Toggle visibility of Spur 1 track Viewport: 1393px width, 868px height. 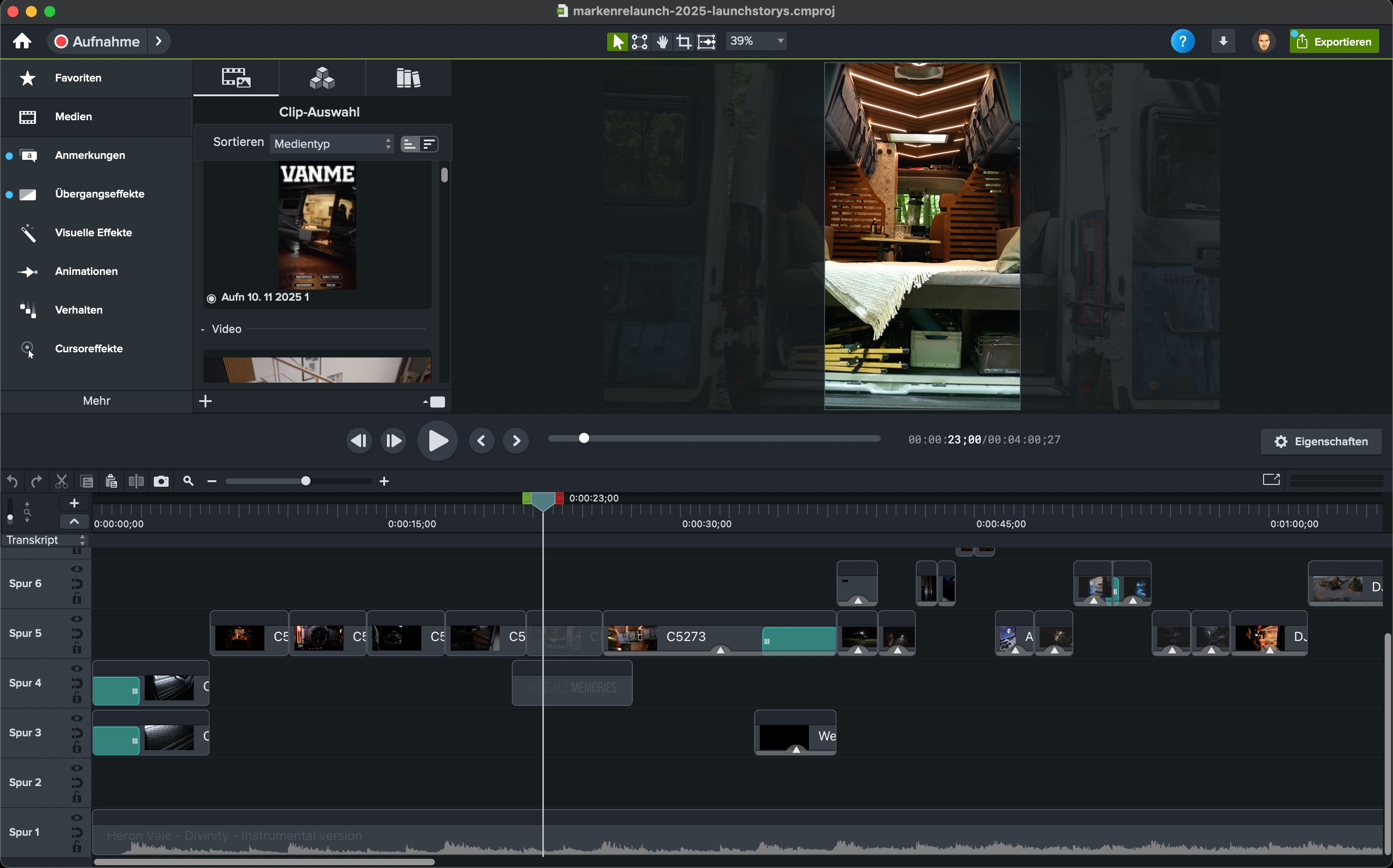(76, 817)
